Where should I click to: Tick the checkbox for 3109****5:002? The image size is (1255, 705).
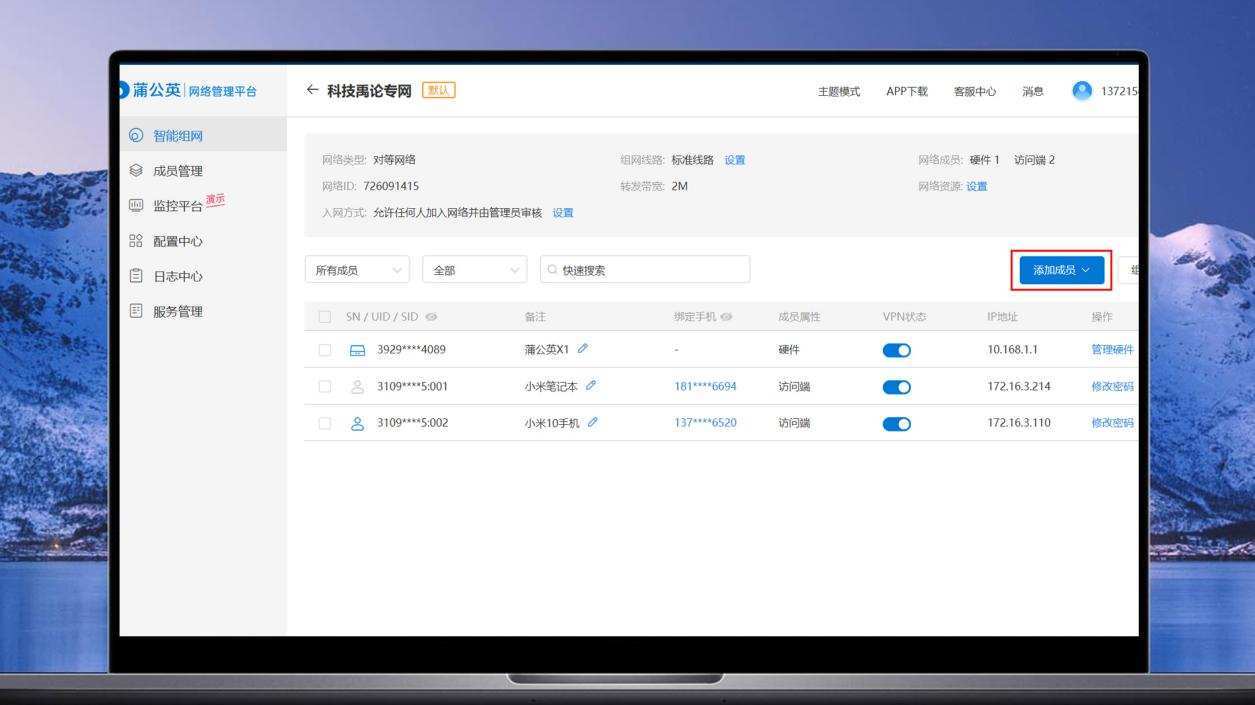[324, 423]
